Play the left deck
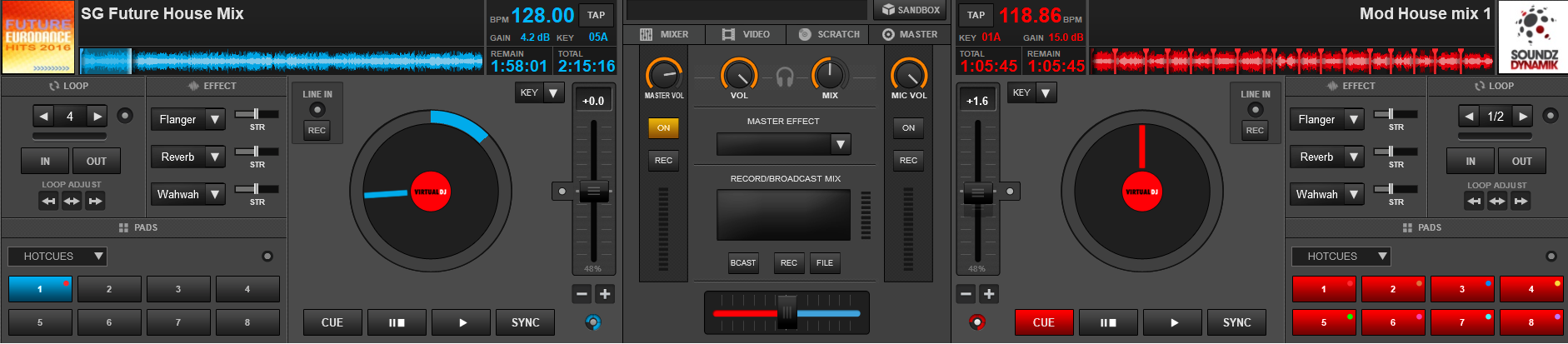Image resolution: width=1568 pixels, height=344 pixels. 462,322
